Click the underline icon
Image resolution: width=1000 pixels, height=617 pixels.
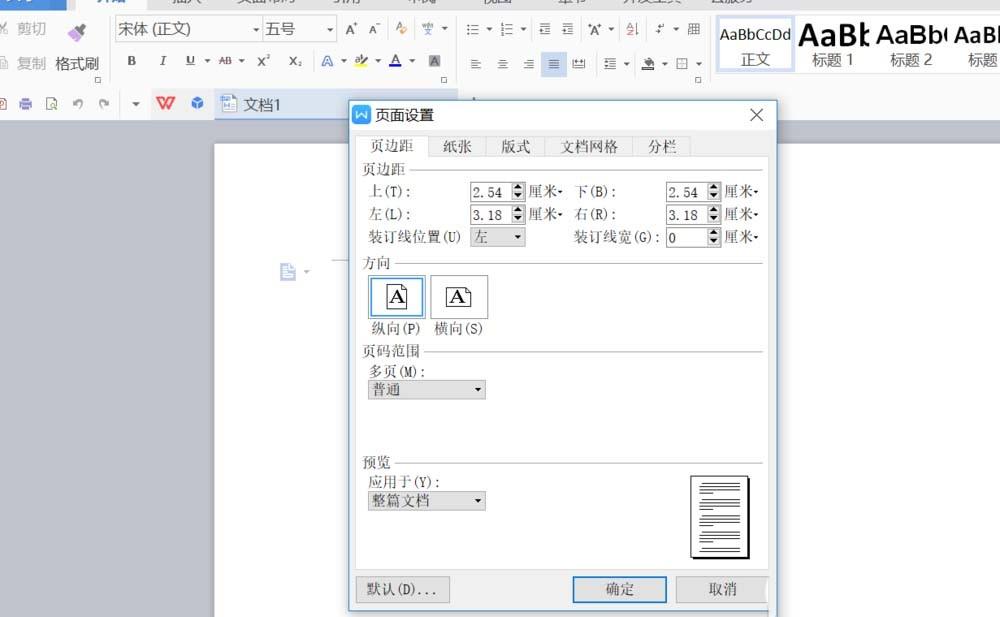click(190, 61)
